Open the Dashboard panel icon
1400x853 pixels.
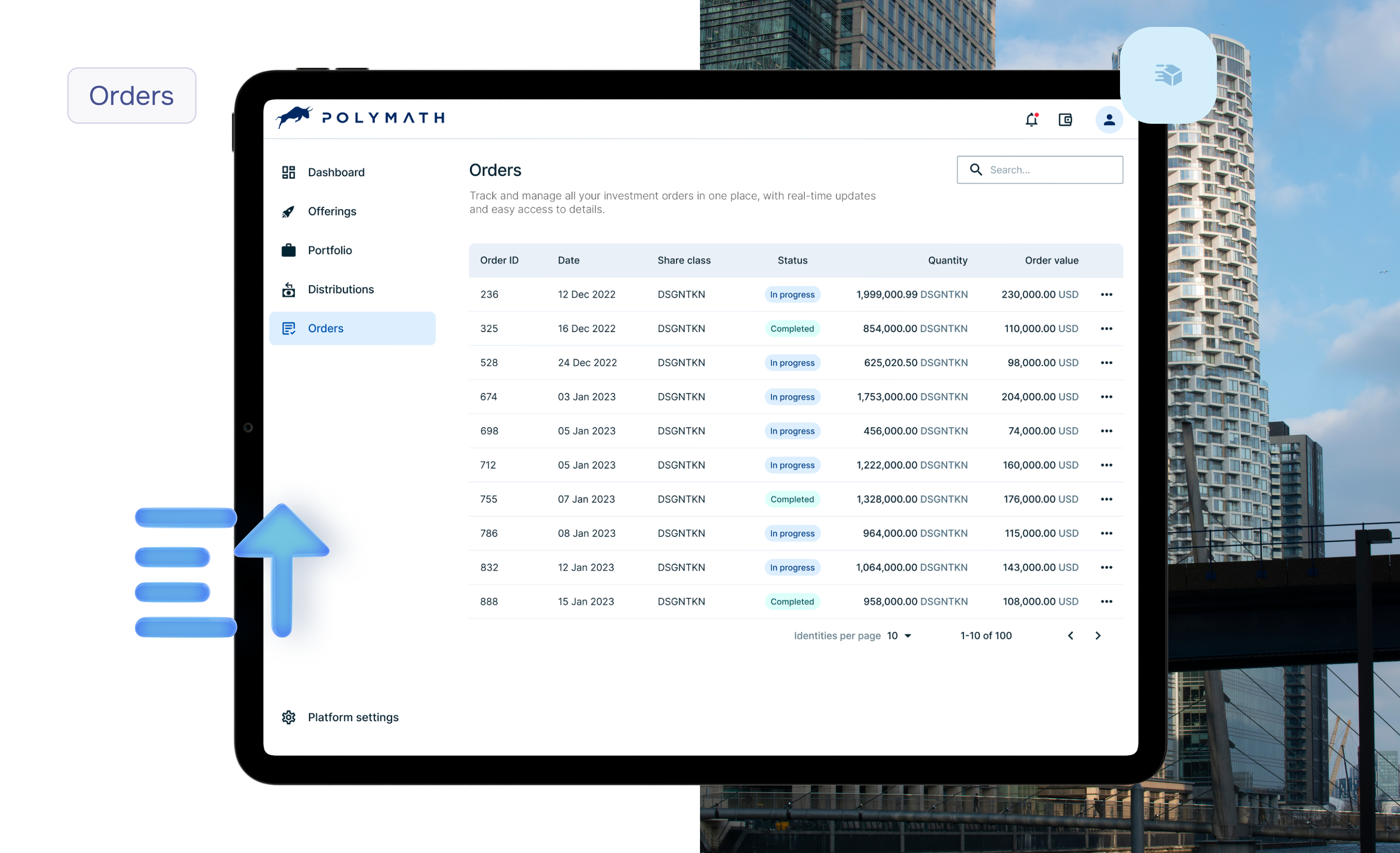[x=289, y=172]
